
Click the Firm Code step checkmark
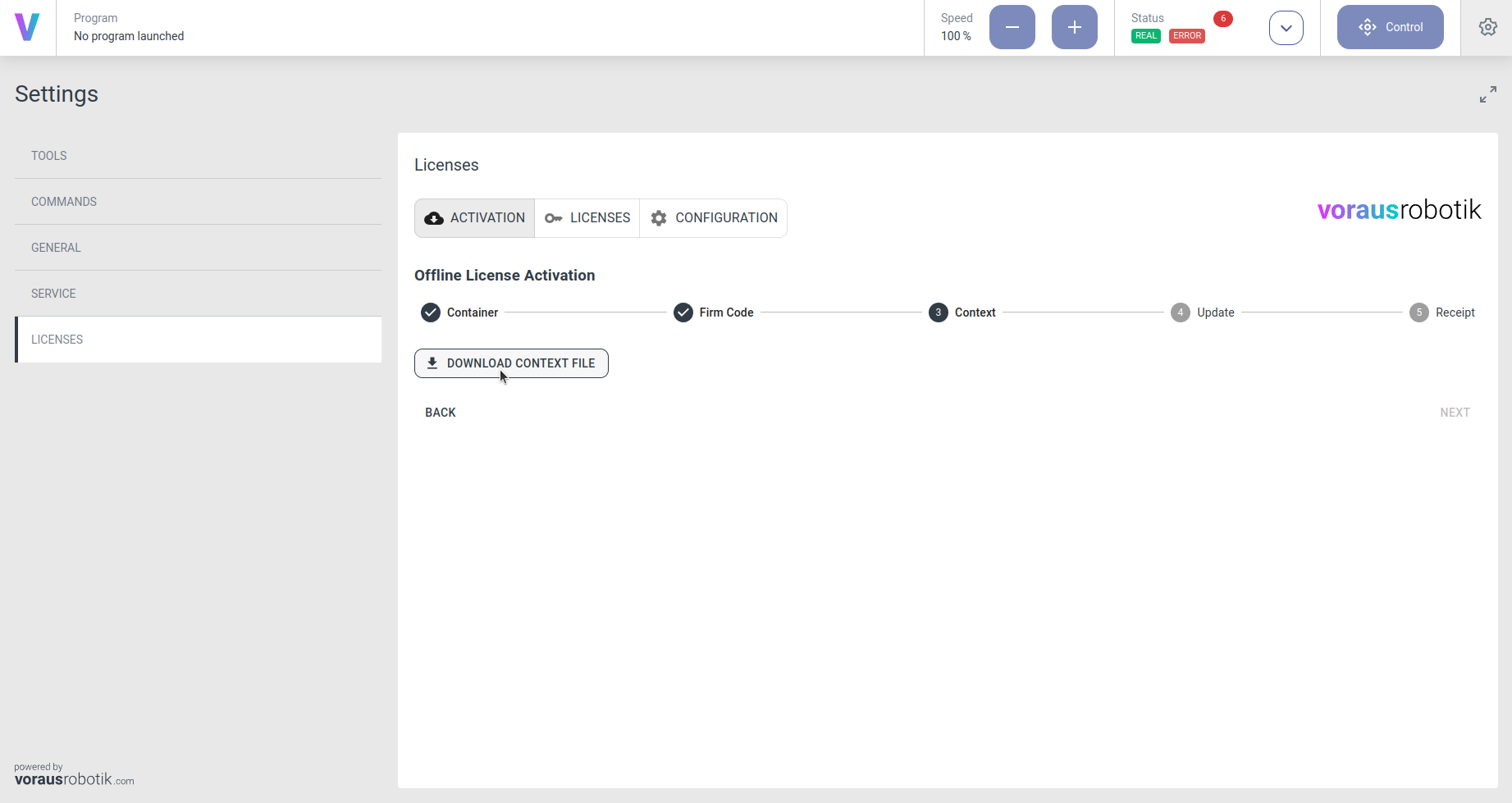click(683, 313)
